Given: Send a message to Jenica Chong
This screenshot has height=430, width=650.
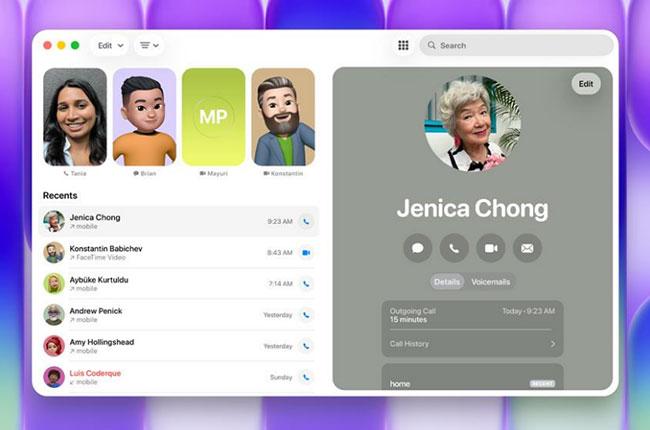Looking at the screenshot, I should (418, 247).
